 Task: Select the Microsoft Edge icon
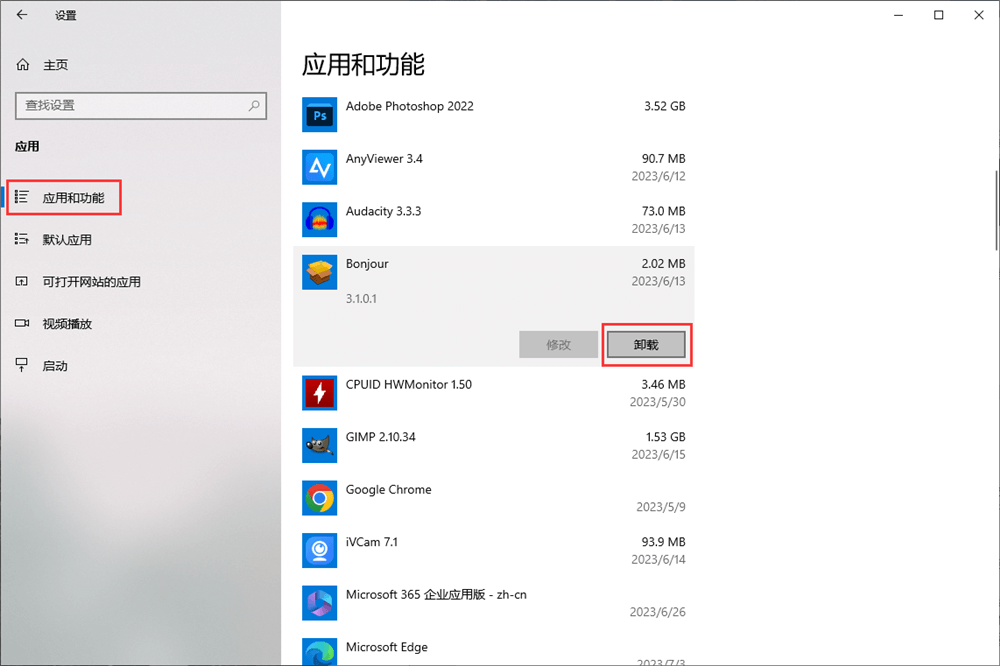coord(320,652)
